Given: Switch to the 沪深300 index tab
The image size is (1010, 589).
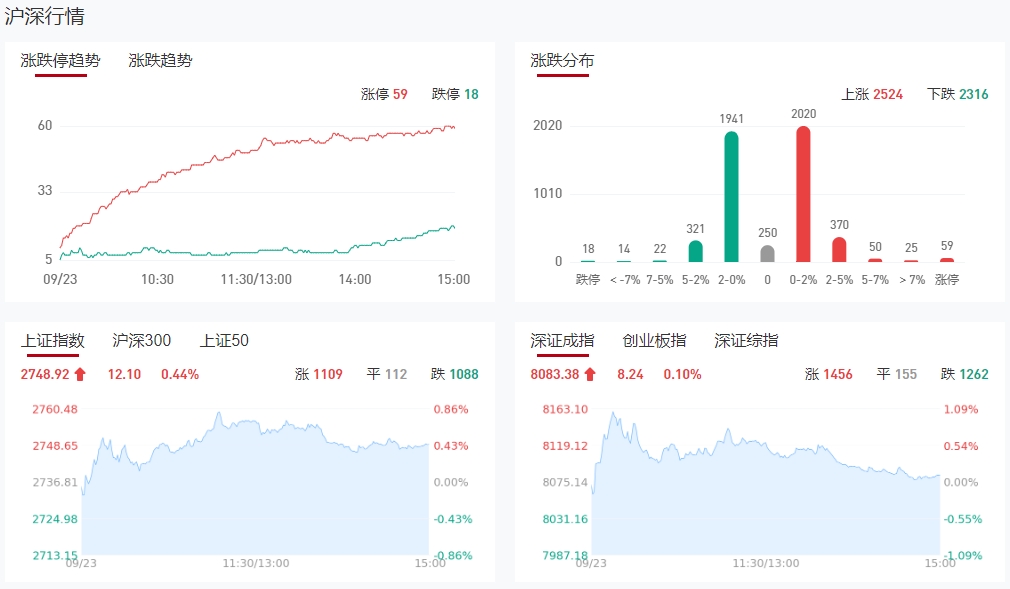Looking at the screenshot, I should (x=142, y=340).
